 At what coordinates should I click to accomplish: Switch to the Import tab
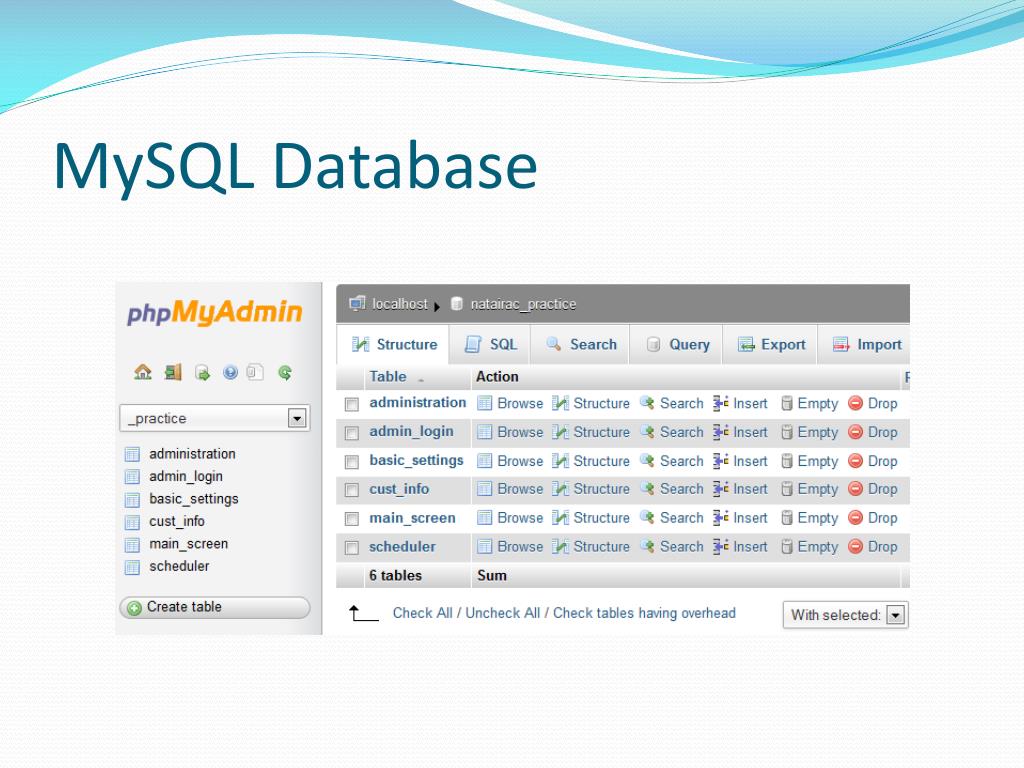(865, 344)
